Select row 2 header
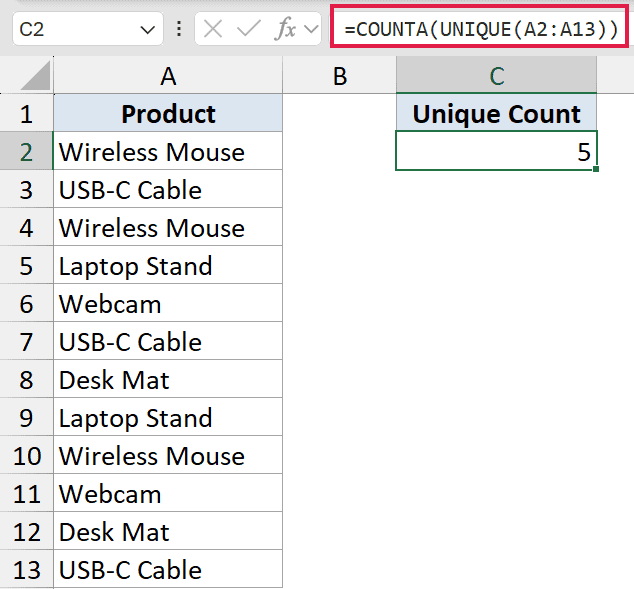Viewport: 634px width, 589px height. [26, 151]
